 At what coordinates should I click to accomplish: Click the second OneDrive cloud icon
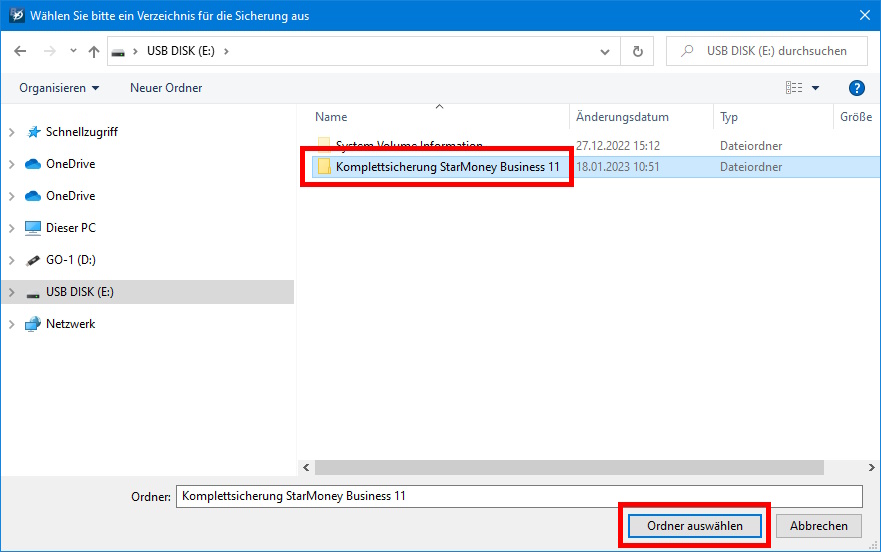click(33, 196)
